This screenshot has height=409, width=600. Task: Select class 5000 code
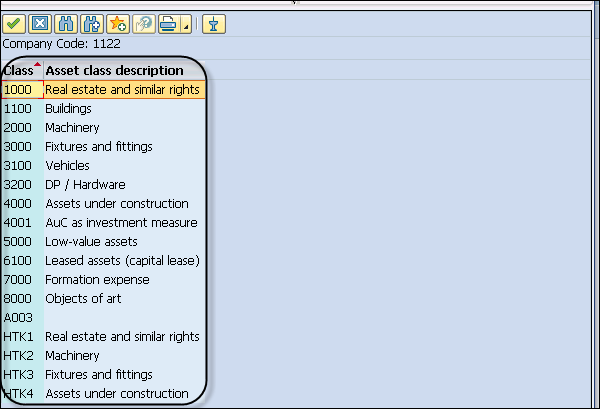click(x=18, y=241)
